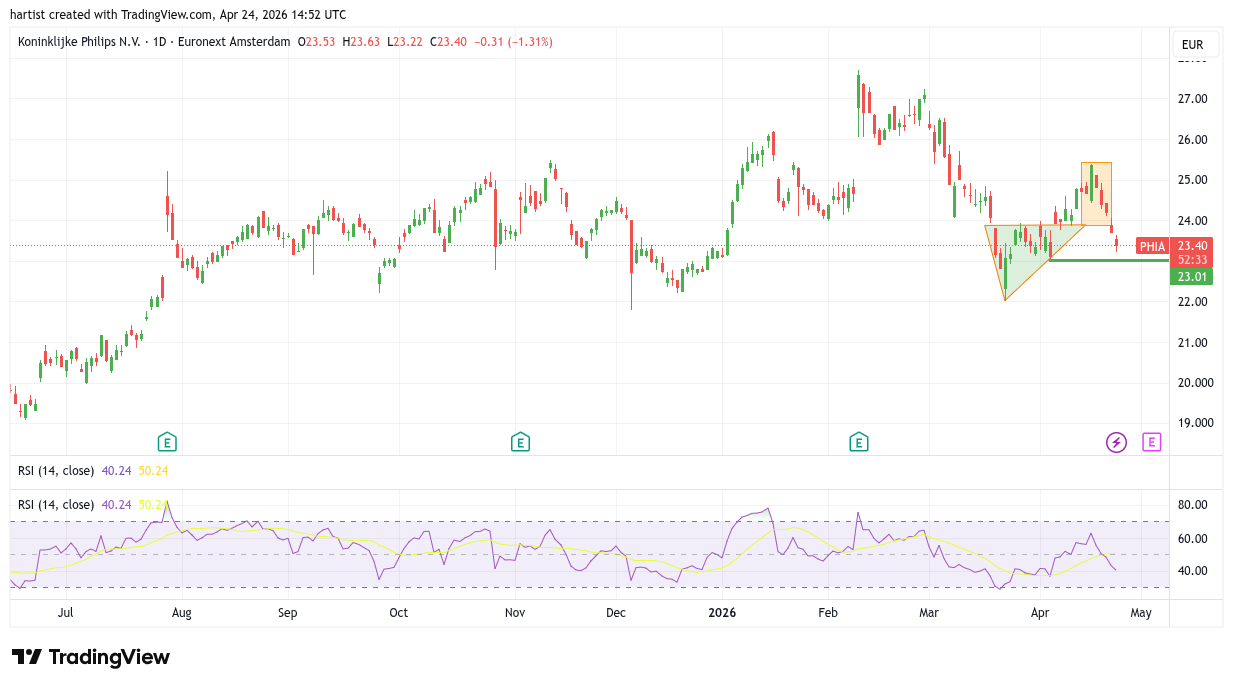1233x687 pixels.
Task: Click the pink upcoming earnings E icon
Action: pos(1152,442)
